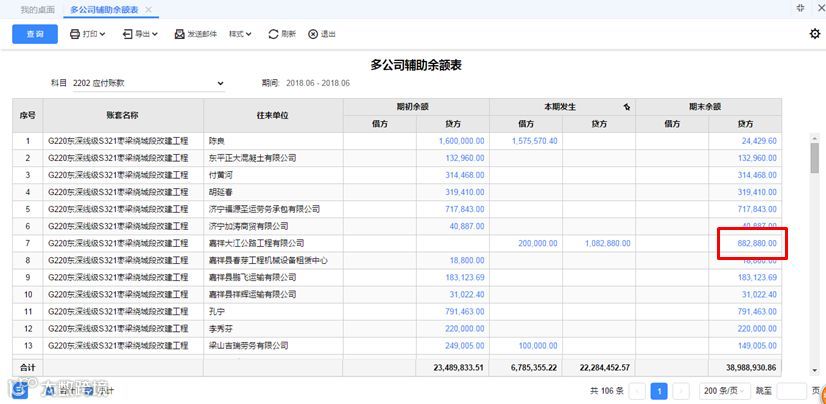Screen dimensions: 826x404
Task: Open opening credit amount 1,600,000.00
Action: point(461,141)
